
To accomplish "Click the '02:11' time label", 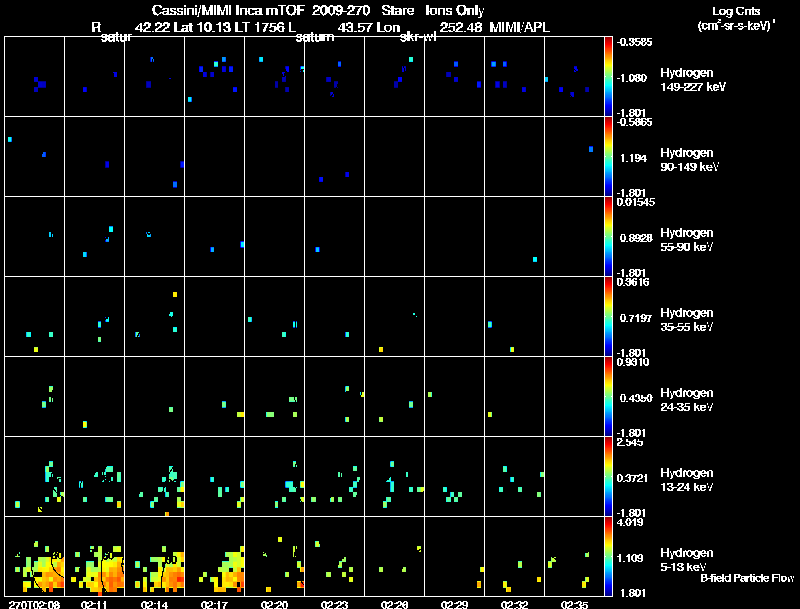I will [94, 604].
